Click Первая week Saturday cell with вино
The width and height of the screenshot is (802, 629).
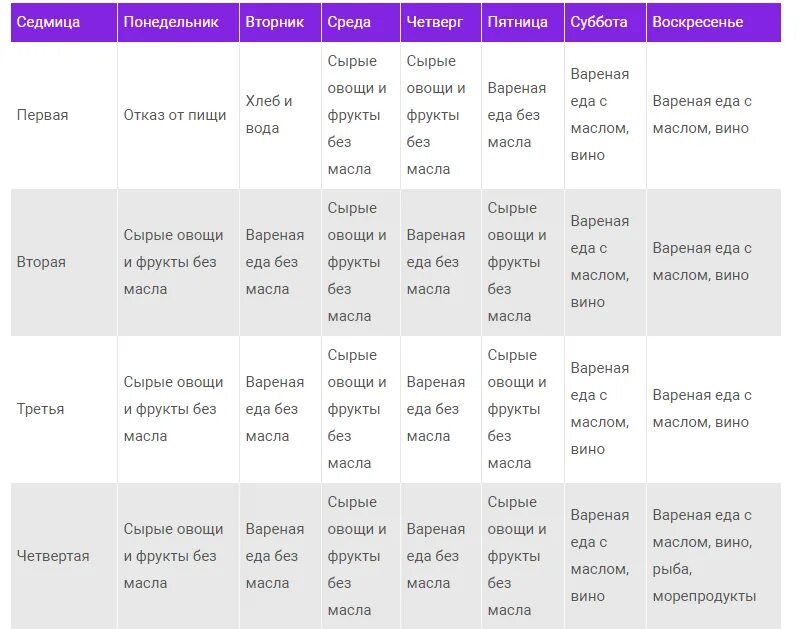606,115
